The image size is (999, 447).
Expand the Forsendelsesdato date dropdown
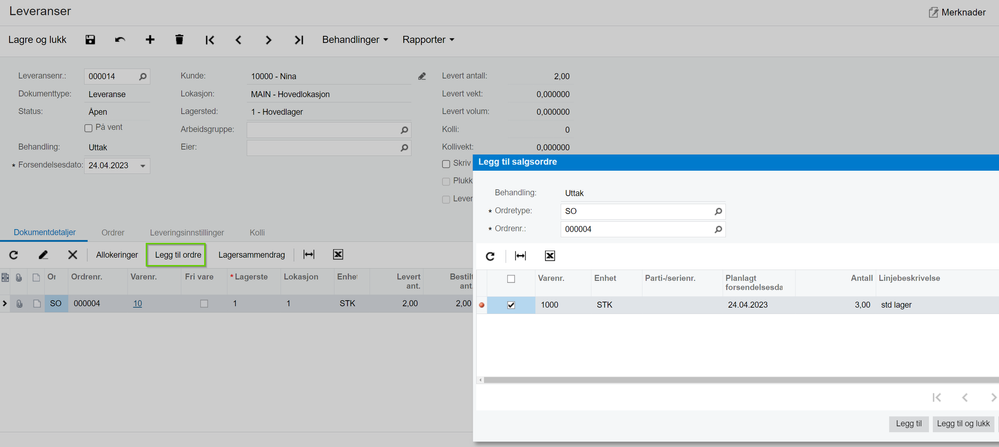(143, 166)
